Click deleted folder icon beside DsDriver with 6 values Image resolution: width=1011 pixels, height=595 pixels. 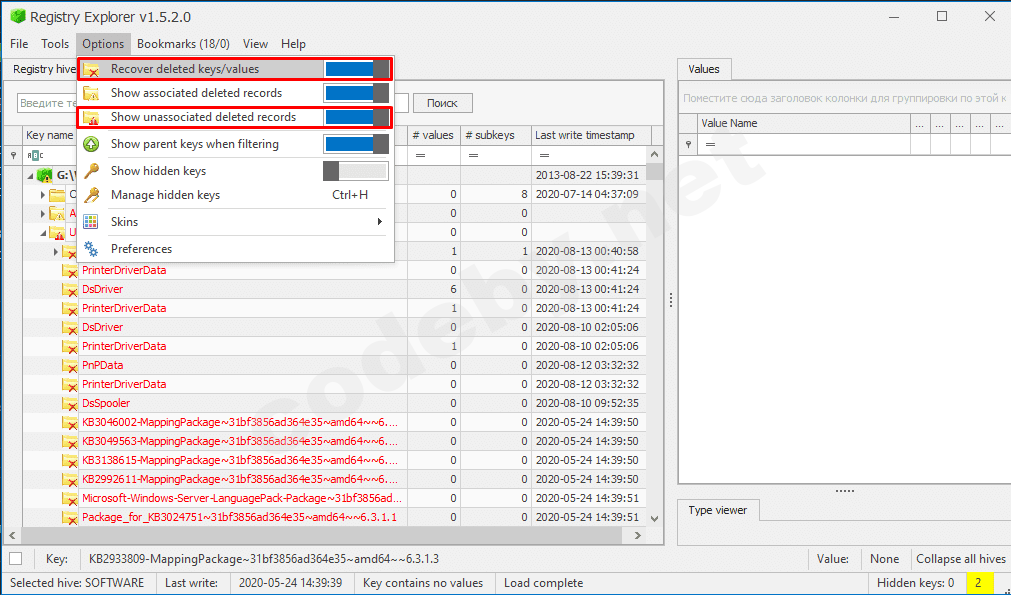click(70, 289)
